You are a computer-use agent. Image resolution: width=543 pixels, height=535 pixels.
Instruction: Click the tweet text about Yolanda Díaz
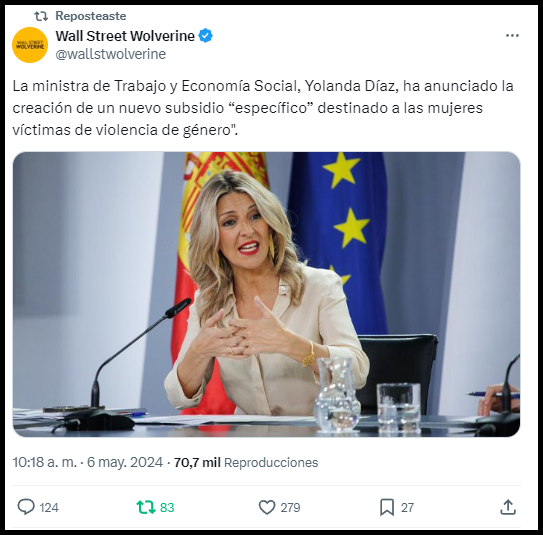pyautogui.click(x=263, y=108)
